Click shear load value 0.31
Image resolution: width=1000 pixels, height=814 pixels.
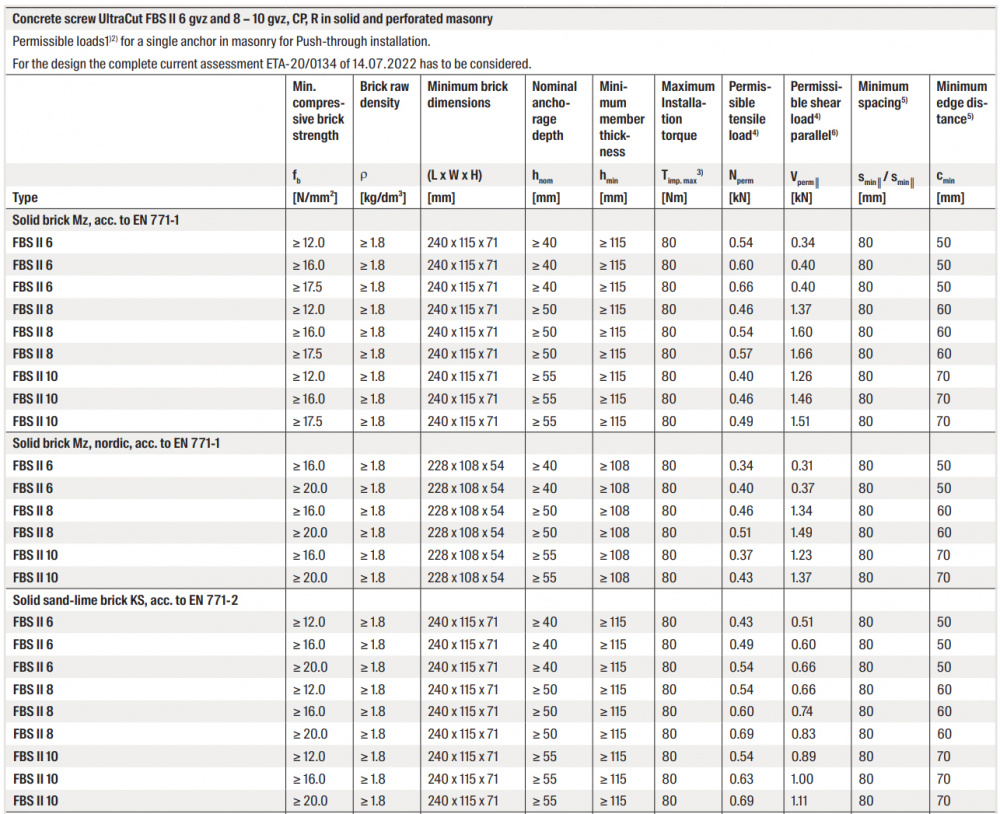pyautogui.click(x=802, y=466)
